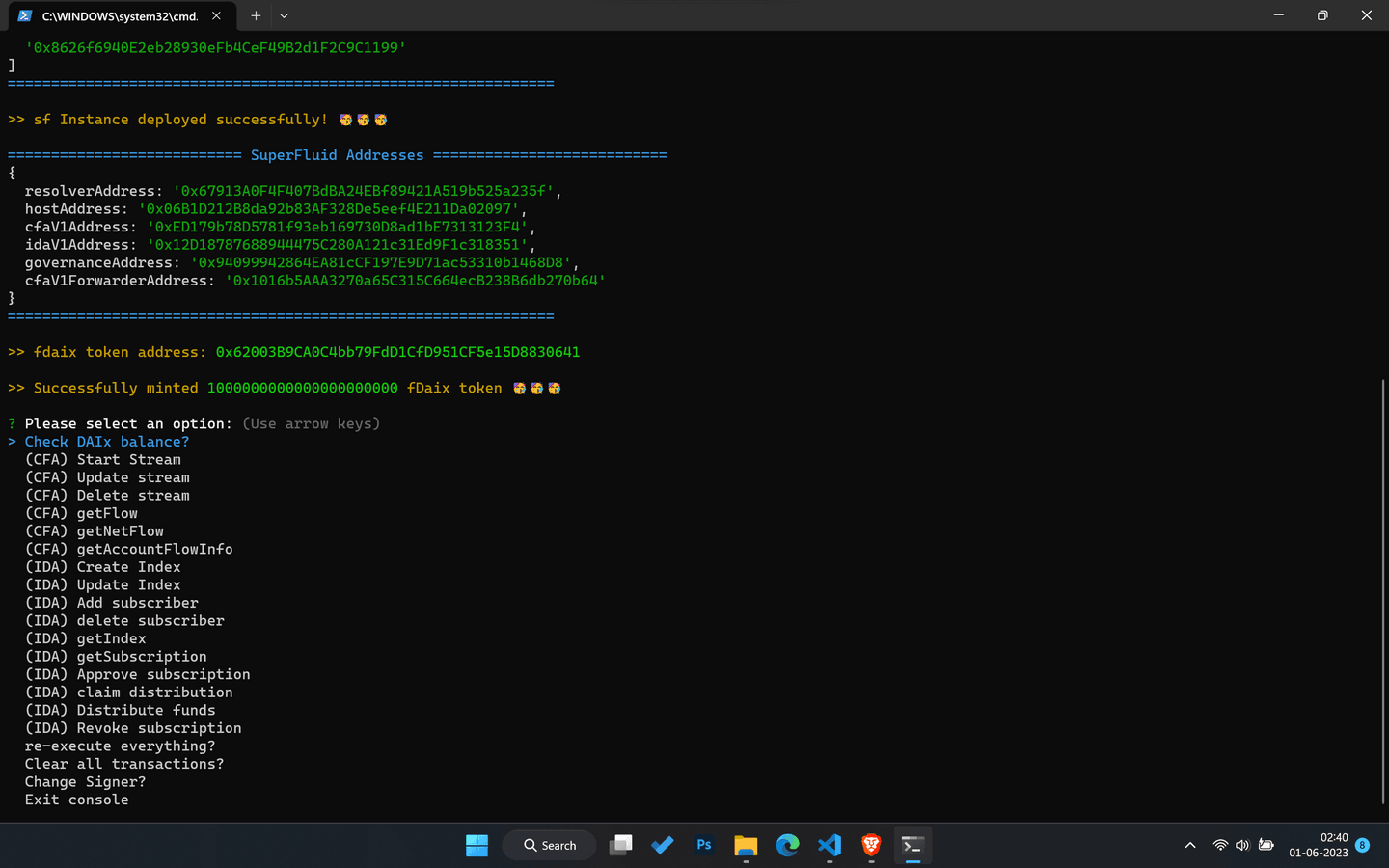Launch the blue checkmark To Do app
1389x868 pixels.
[x=663, y=846]
